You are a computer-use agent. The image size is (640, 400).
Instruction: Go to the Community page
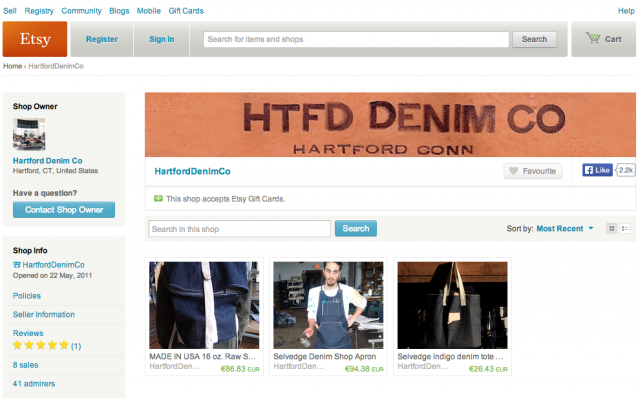[x=81, y=11]
